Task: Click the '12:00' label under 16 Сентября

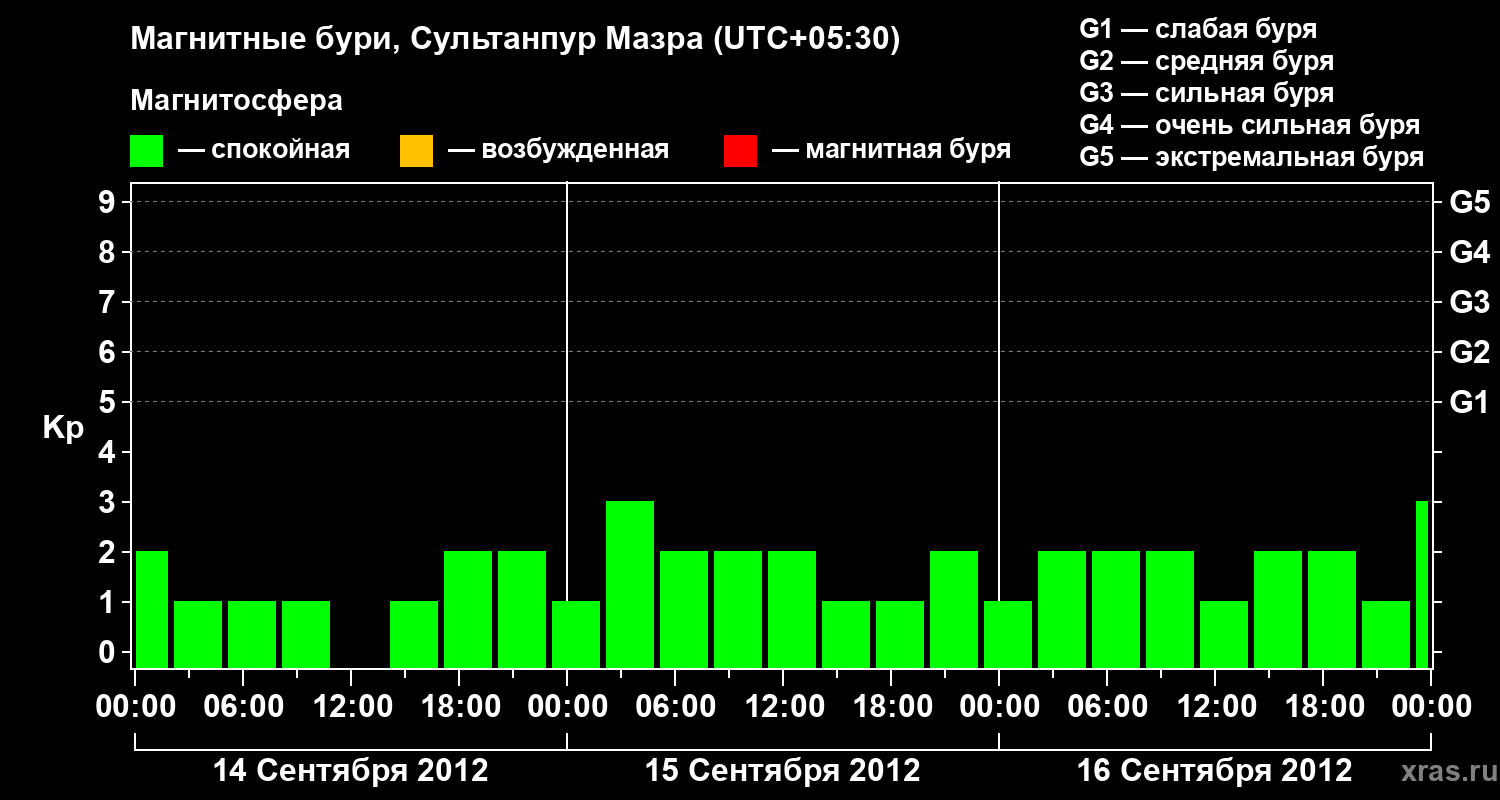Action: point(1215,707)
